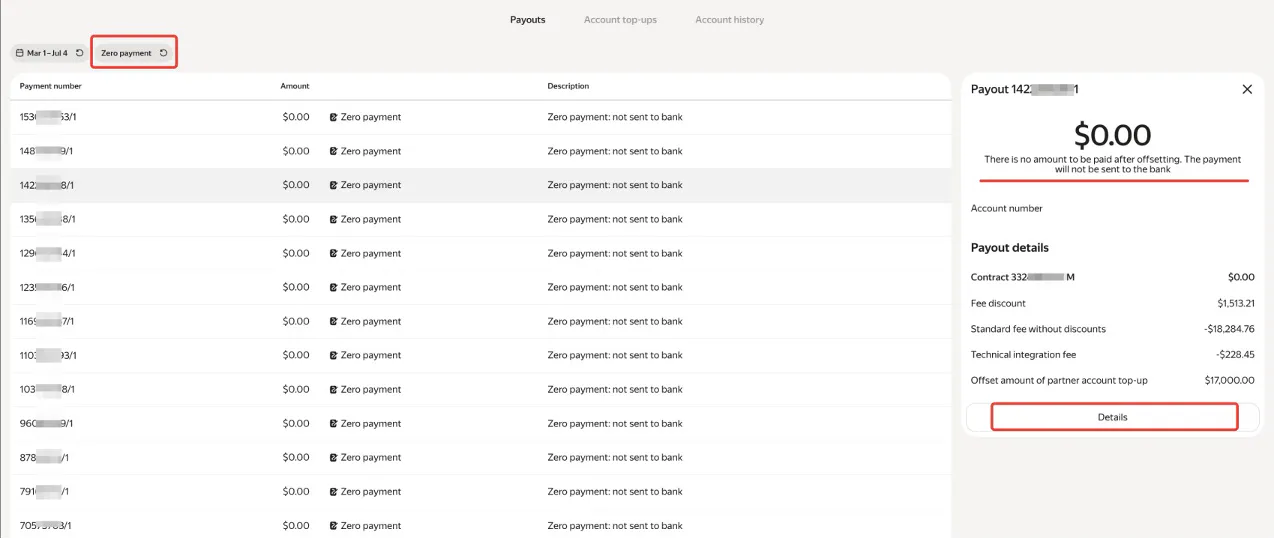Viewport: 1275px width, 539px height.
Task: Click the -$18,284.76 standard fee value
Action: point(1229,329)
